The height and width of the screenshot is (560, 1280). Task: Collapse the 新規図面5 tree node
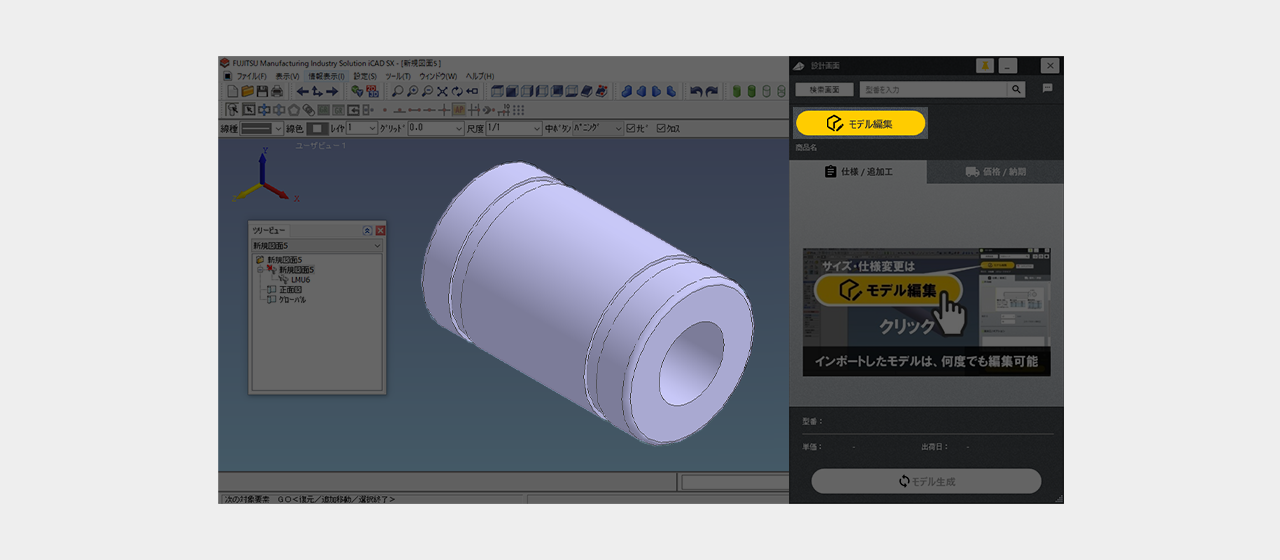260,270
